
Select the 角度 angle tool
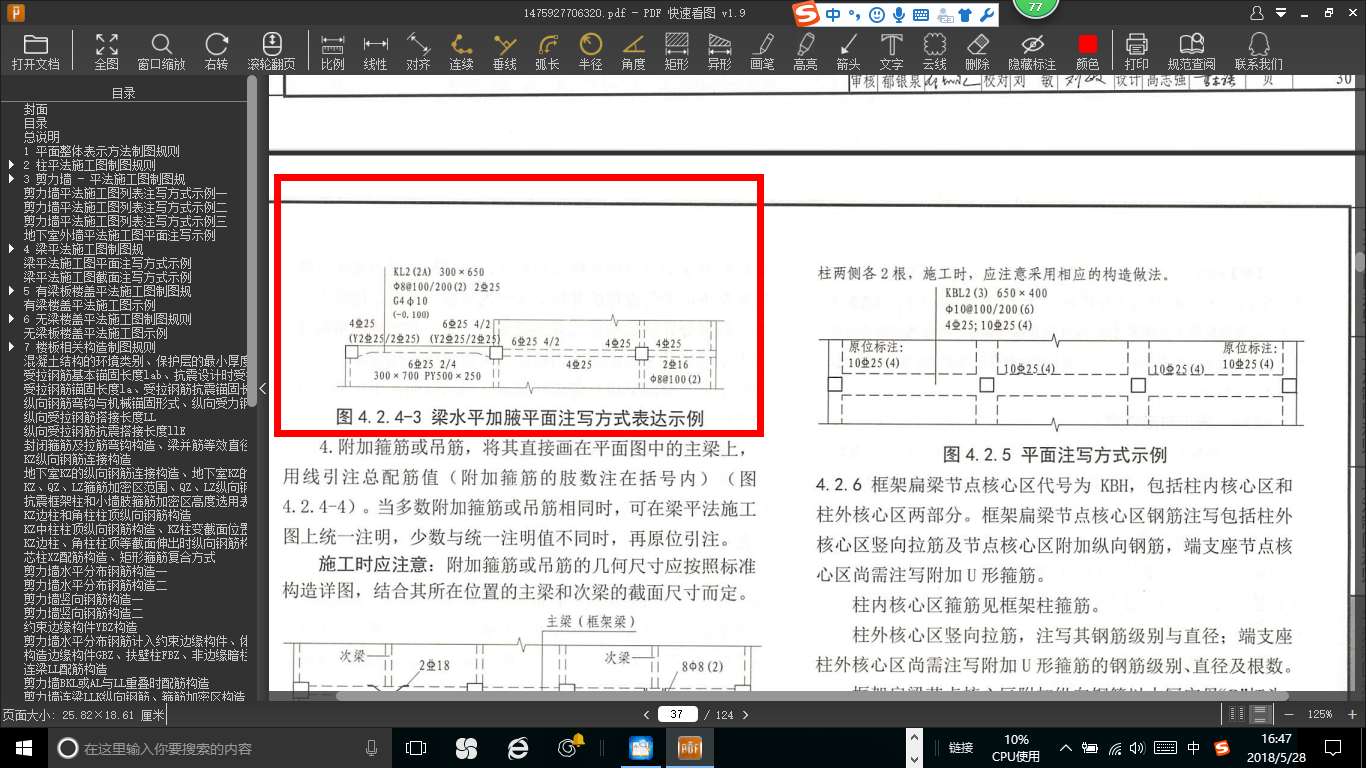[x=633, y=51]
